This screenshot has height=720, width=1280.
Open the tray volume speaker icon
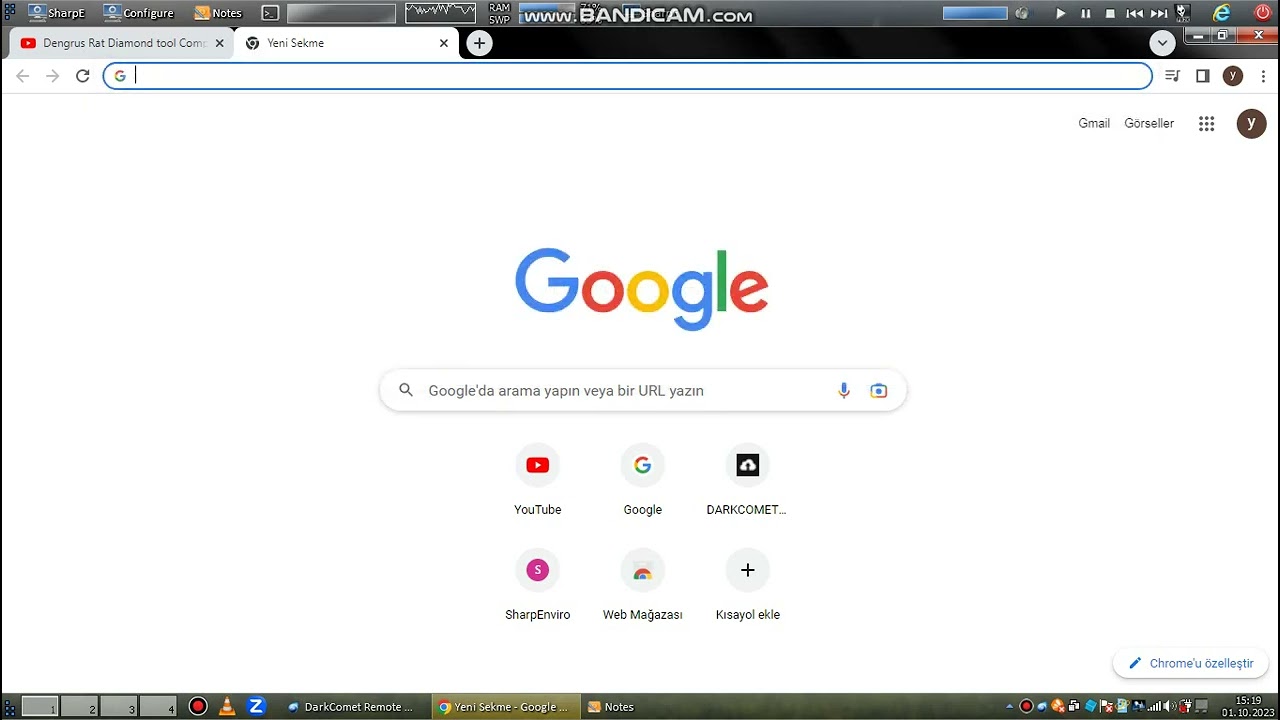coord(1168,706)
